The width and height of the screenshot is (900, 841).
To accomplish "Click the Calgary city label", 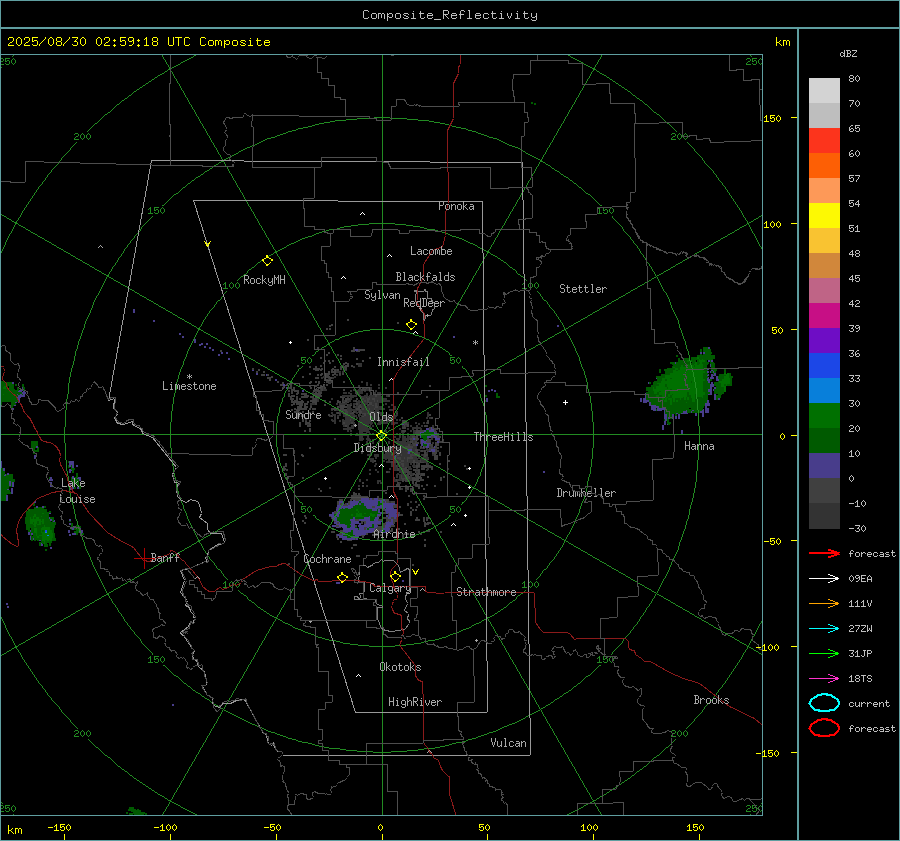I will coord(390,588).
